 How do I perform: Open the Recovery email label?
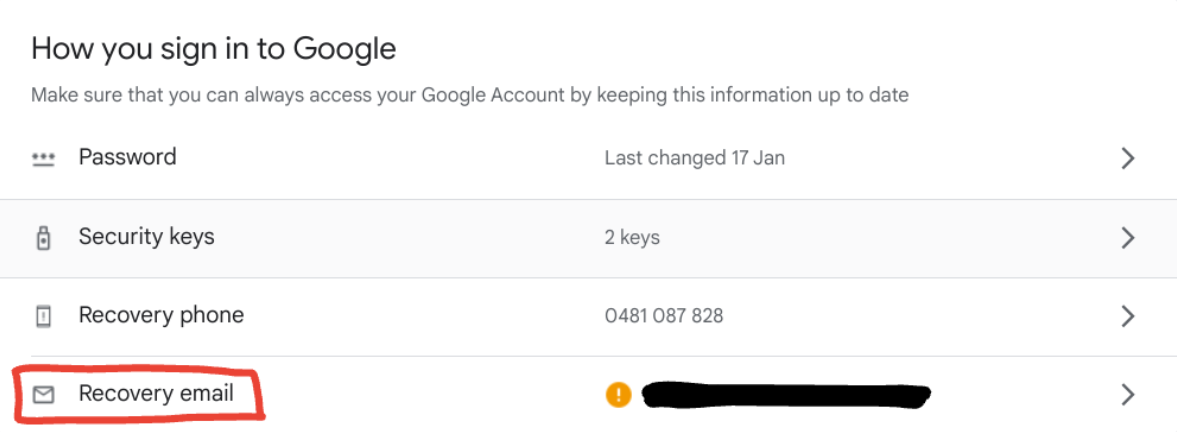click(156, 394)
